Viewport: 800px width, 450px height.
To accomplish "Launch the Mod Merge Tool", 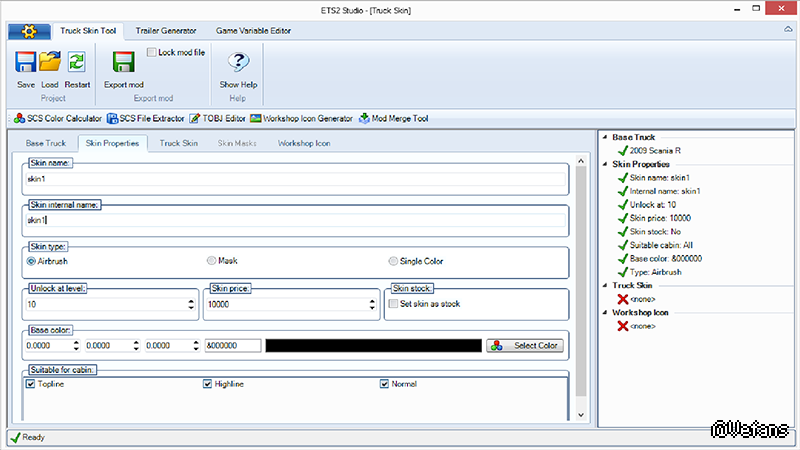I will point(394,119).
